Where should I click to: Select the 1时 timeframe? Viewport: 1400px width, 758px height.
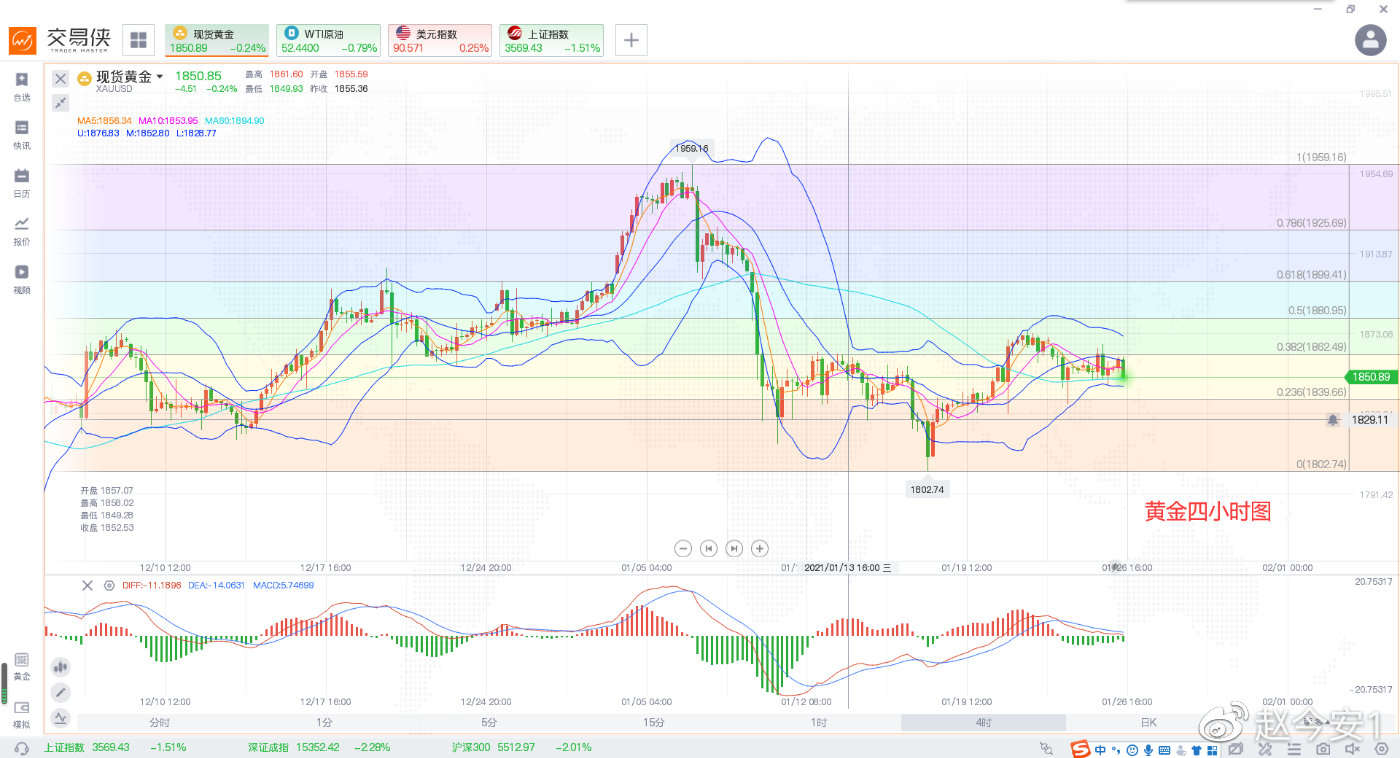tap(819, 722)
